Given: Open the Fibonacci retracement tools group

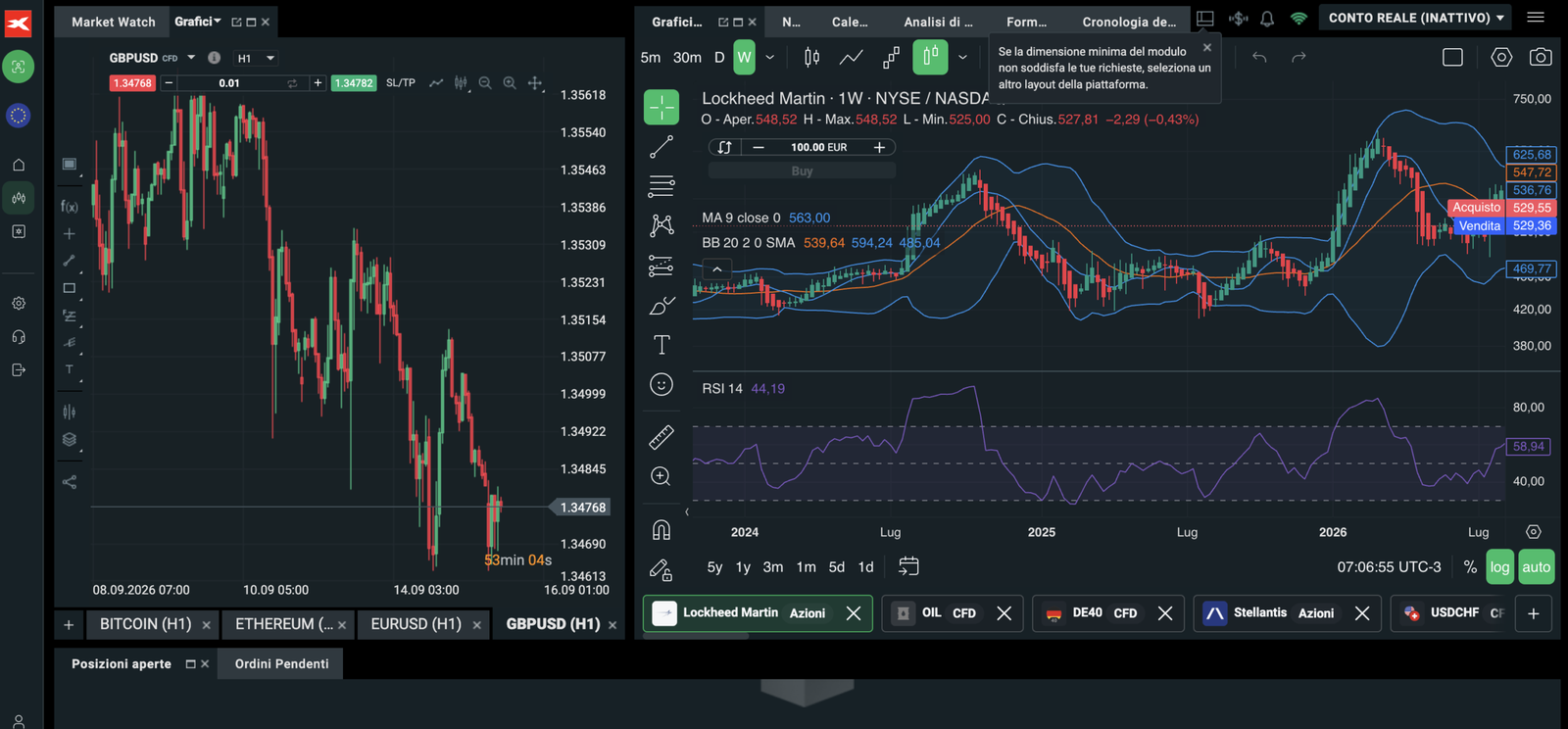Looking at the screenshot, I should coord(661,186).
